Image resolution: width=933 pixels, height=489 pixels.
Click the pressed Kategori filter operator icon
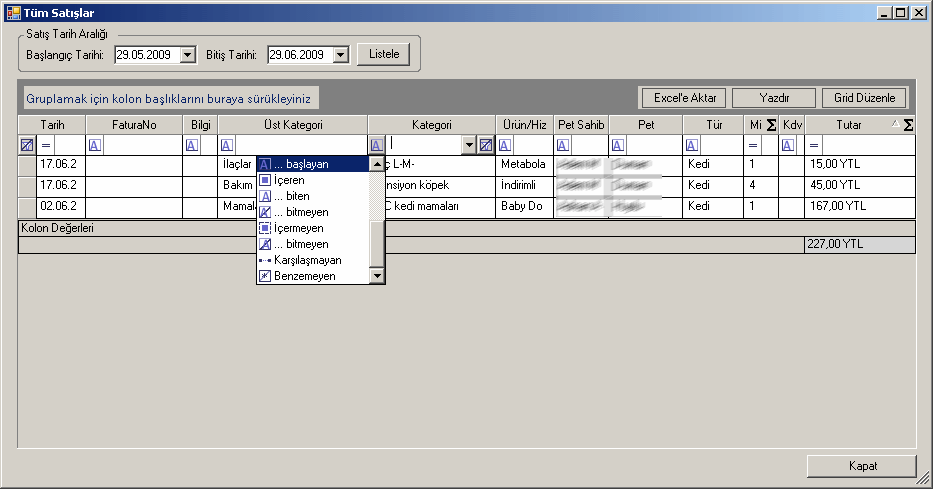[x=377, y=145]
